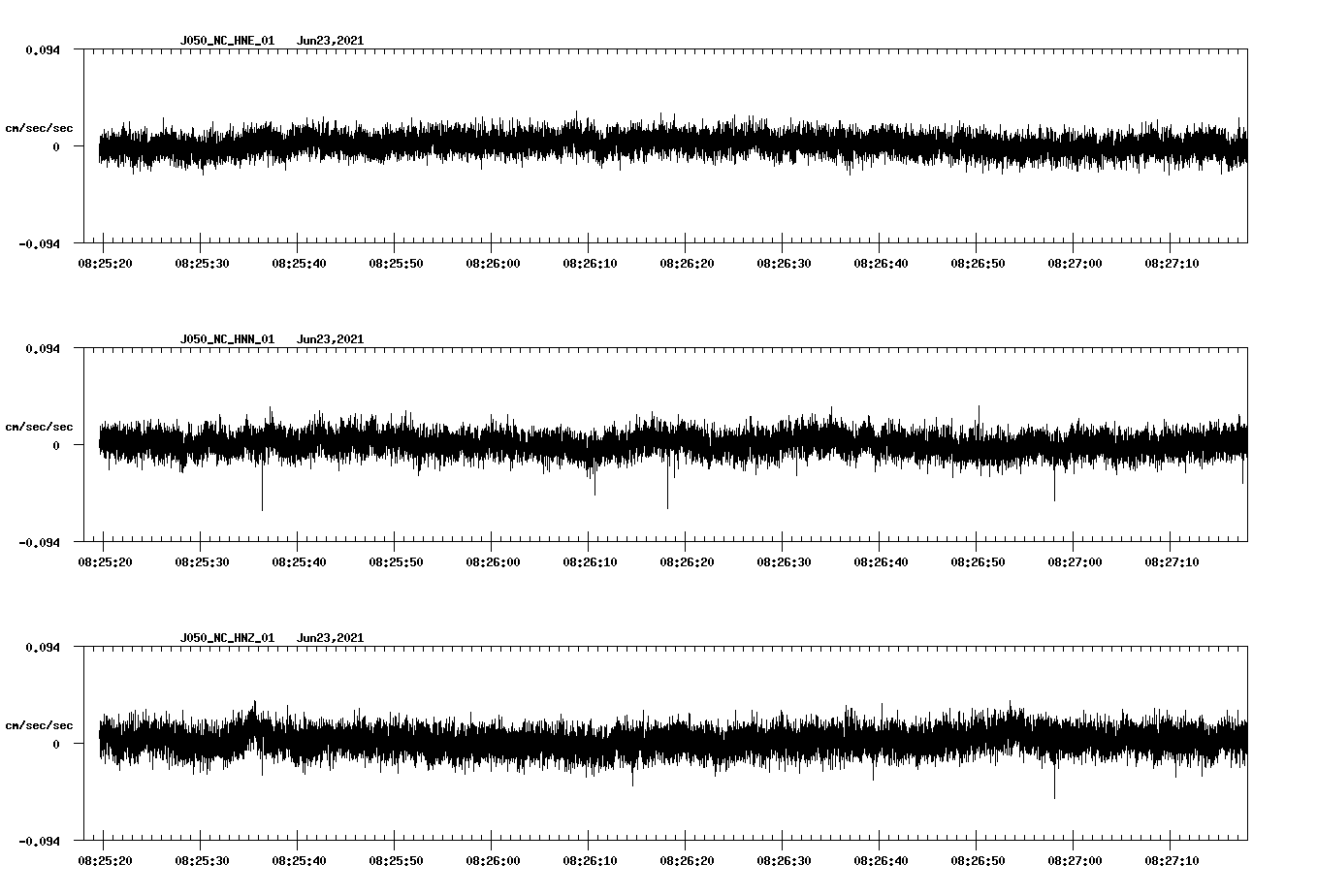Pick the 08:26:00 time label on HNN plot
This screenshot has height=896, width=1317.
coord(493,562)
